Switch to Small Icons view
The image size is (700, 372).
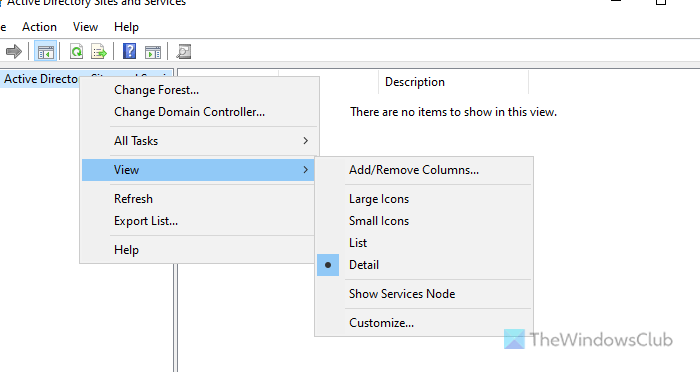click(424, 221)
